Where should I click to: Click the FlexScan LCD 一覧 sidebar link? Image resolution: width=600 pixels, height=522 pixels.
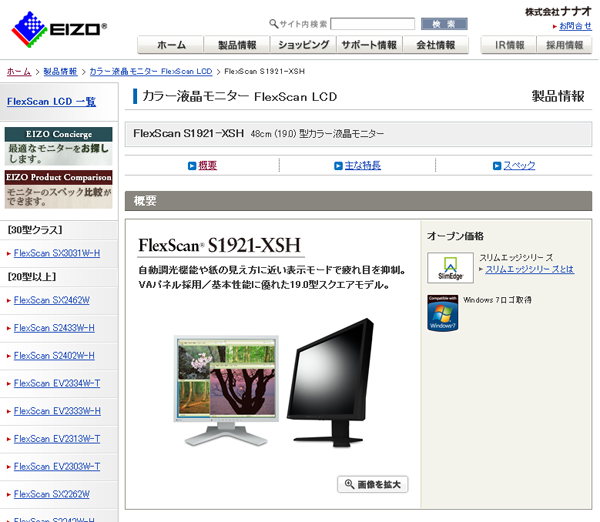tap(51, 101)
